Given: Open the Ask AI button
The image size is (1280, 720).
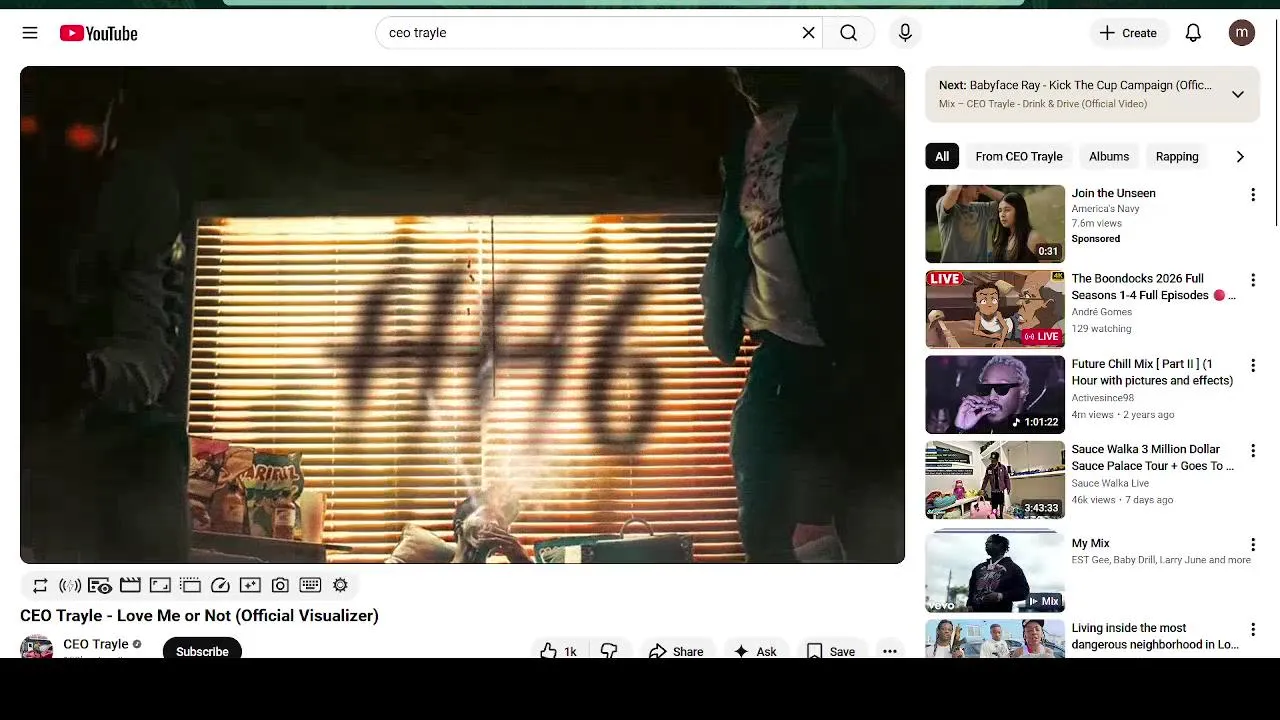Looking at the screenshot, I should pyautogui.click(x=755, y=650).
